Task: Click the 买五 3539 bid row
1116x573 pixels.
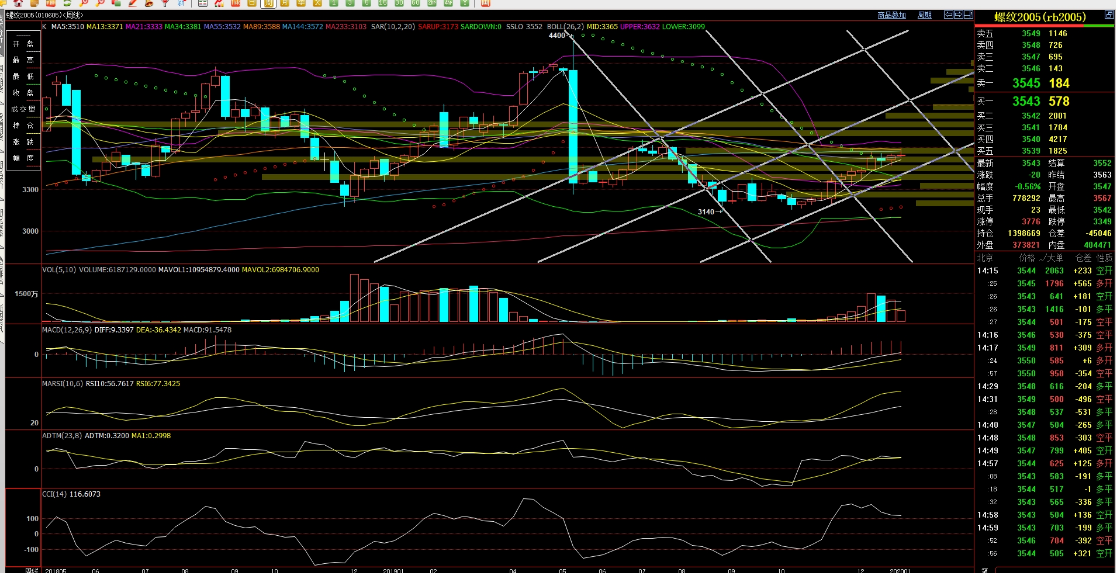Action: coord(1045,151)
